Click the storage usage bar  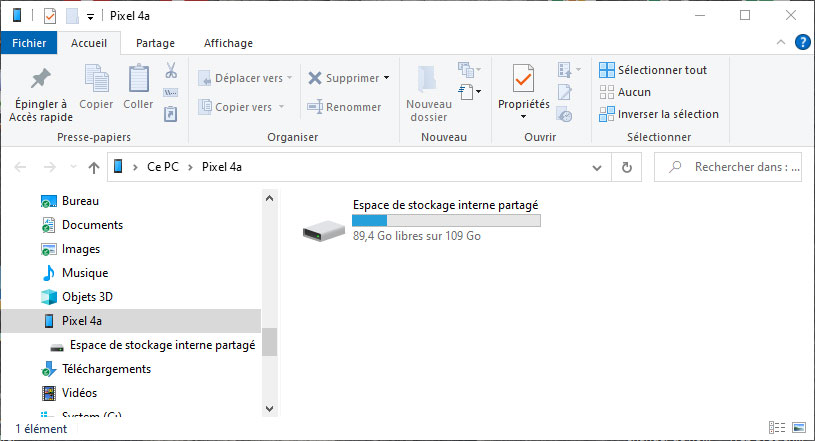446,220
